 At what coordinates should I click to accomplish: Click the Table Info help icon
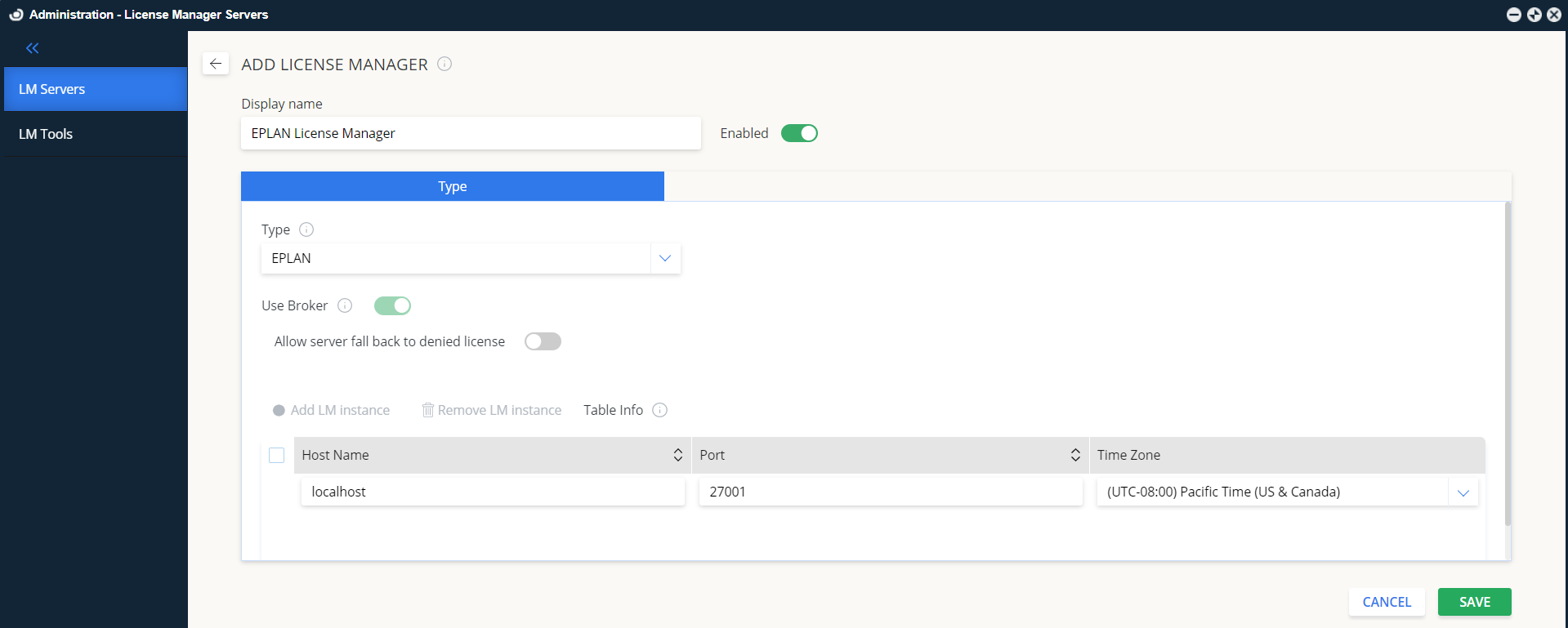[x=660, y=410]
